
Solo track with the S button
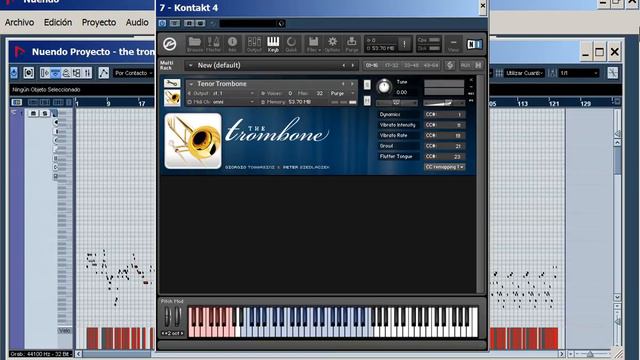click(44, 113)
